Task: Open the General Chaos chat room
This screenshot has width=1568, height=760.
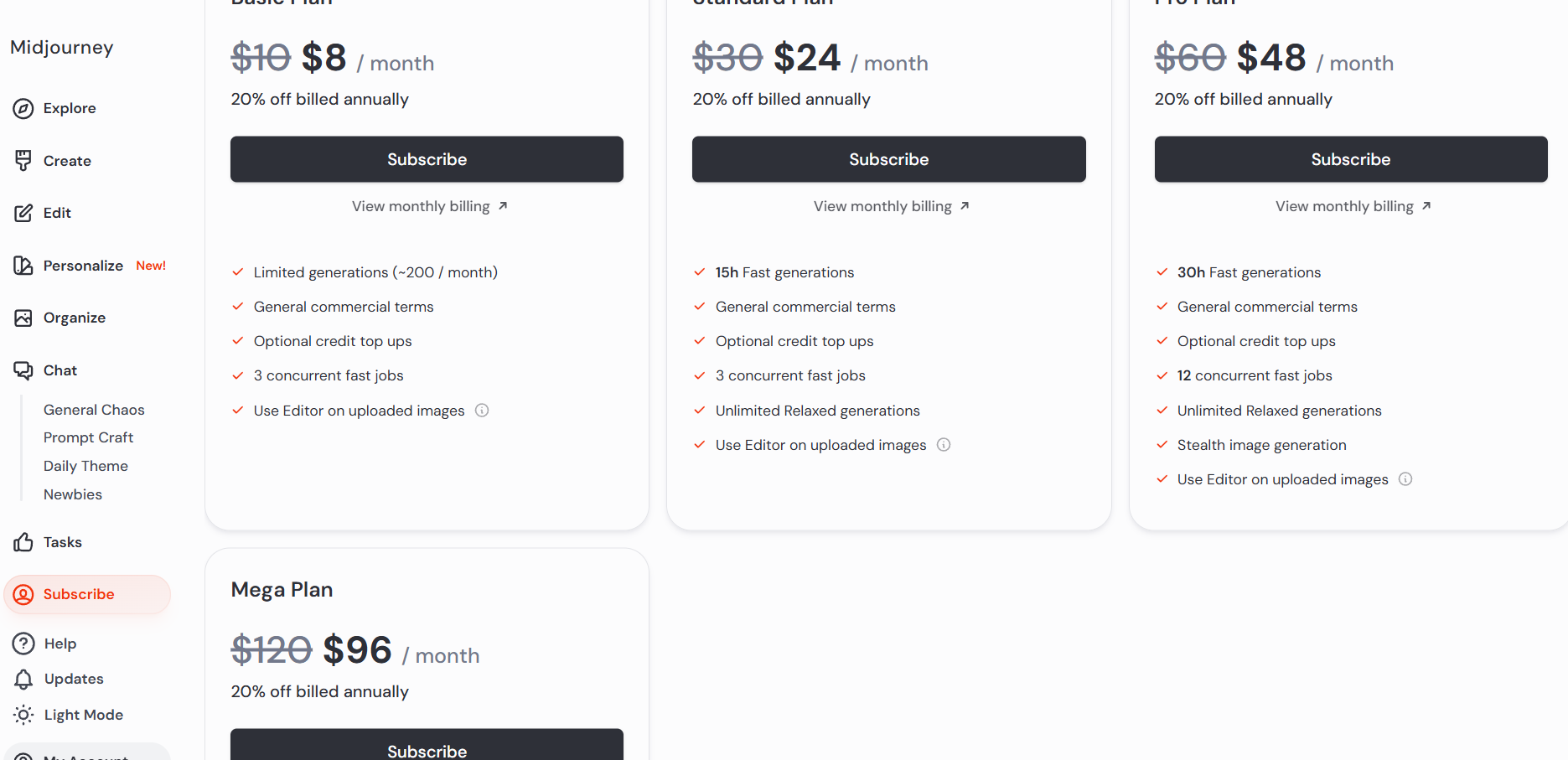Action: coord(94,410)
